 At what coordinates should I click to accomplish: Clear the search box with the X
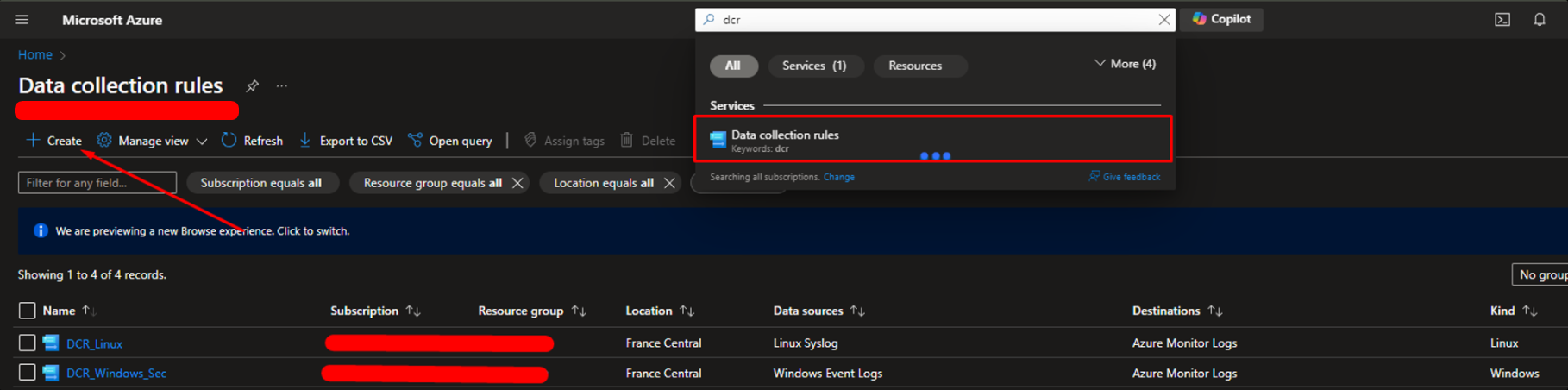tap(1164, 20)
